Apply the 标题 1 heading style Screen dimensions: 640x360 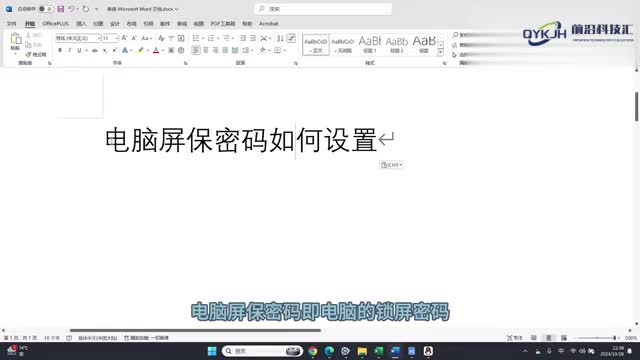[370, 45]
